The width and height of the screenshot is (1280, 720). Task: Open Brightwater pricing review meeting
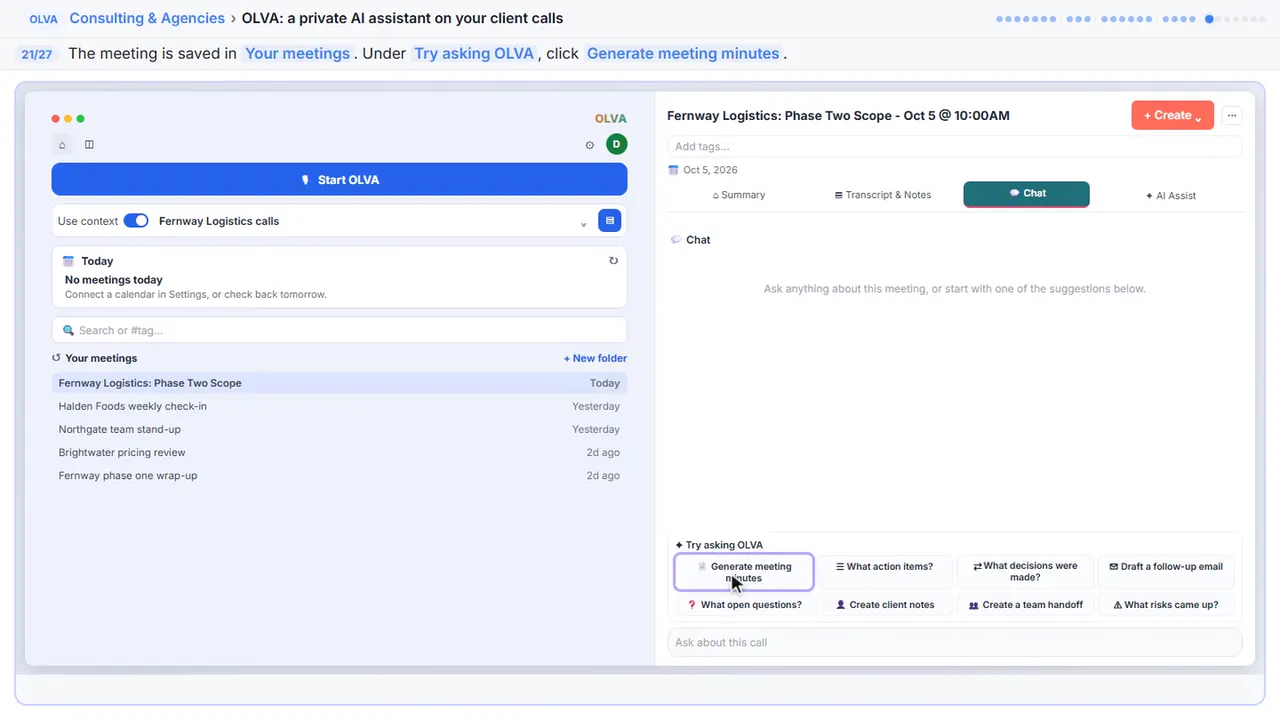click(339, 452)
